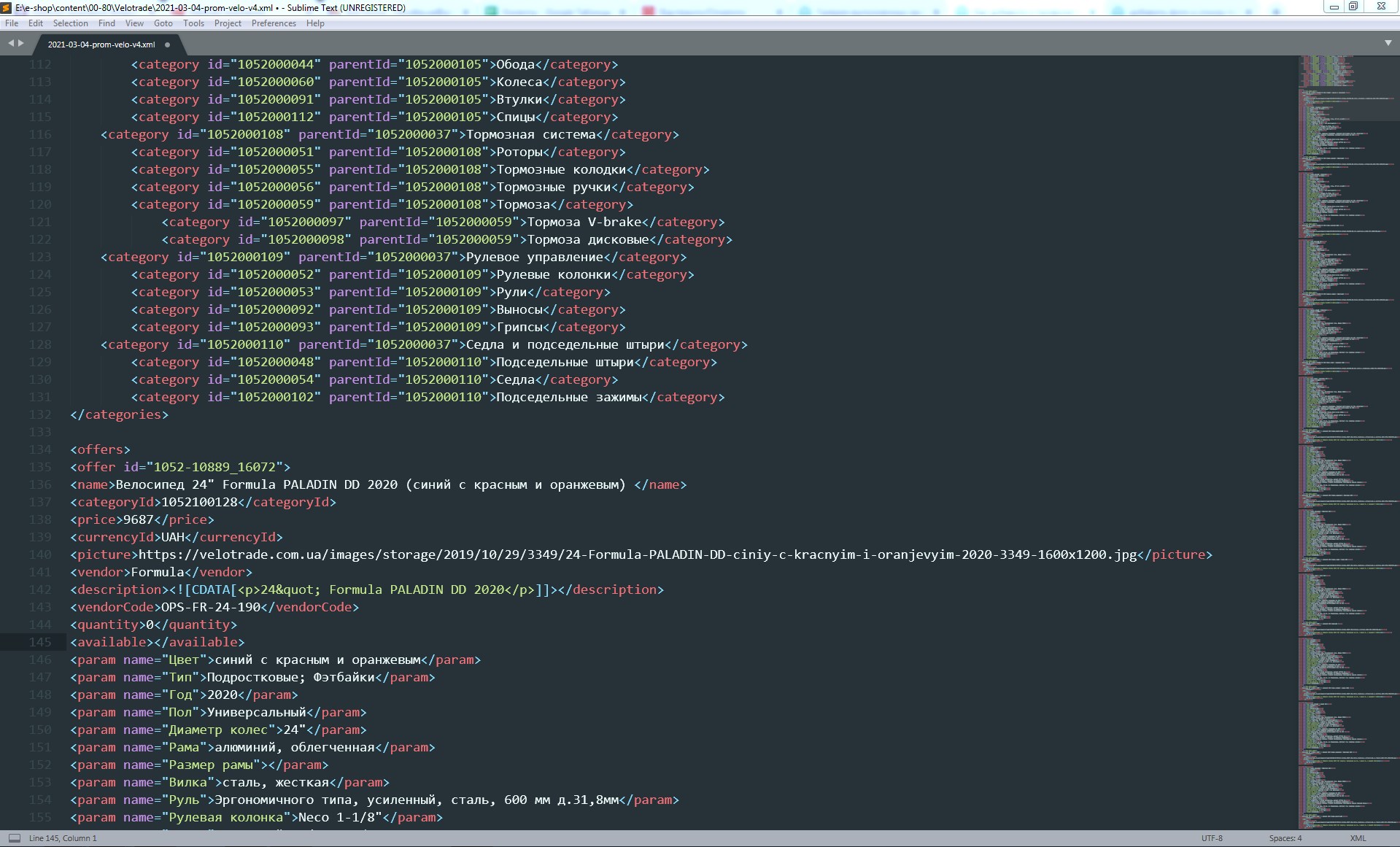This screenshot has height=847, width=1400.
Task: Click line number 132 in gutter
Action: pos(40,414)
